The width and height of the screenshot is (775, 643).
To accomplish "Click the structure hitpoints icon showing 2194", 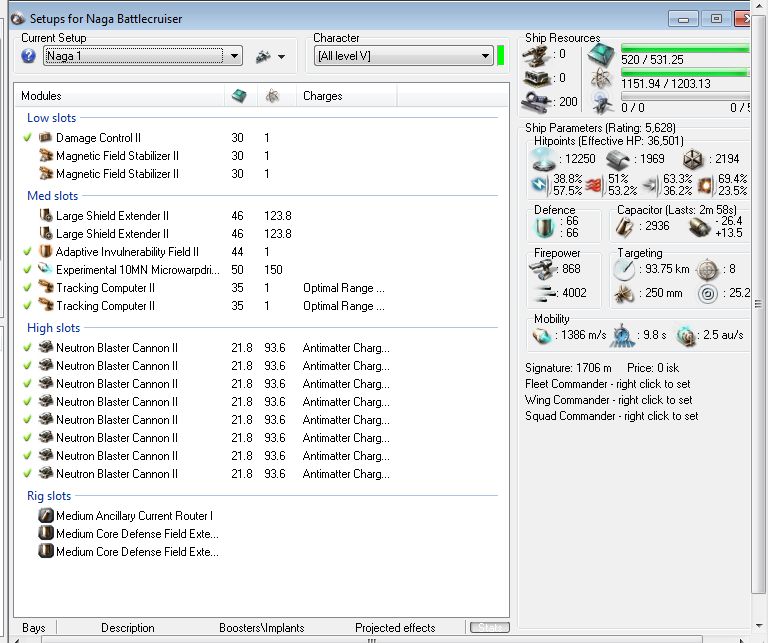I will tap(692, 159).
